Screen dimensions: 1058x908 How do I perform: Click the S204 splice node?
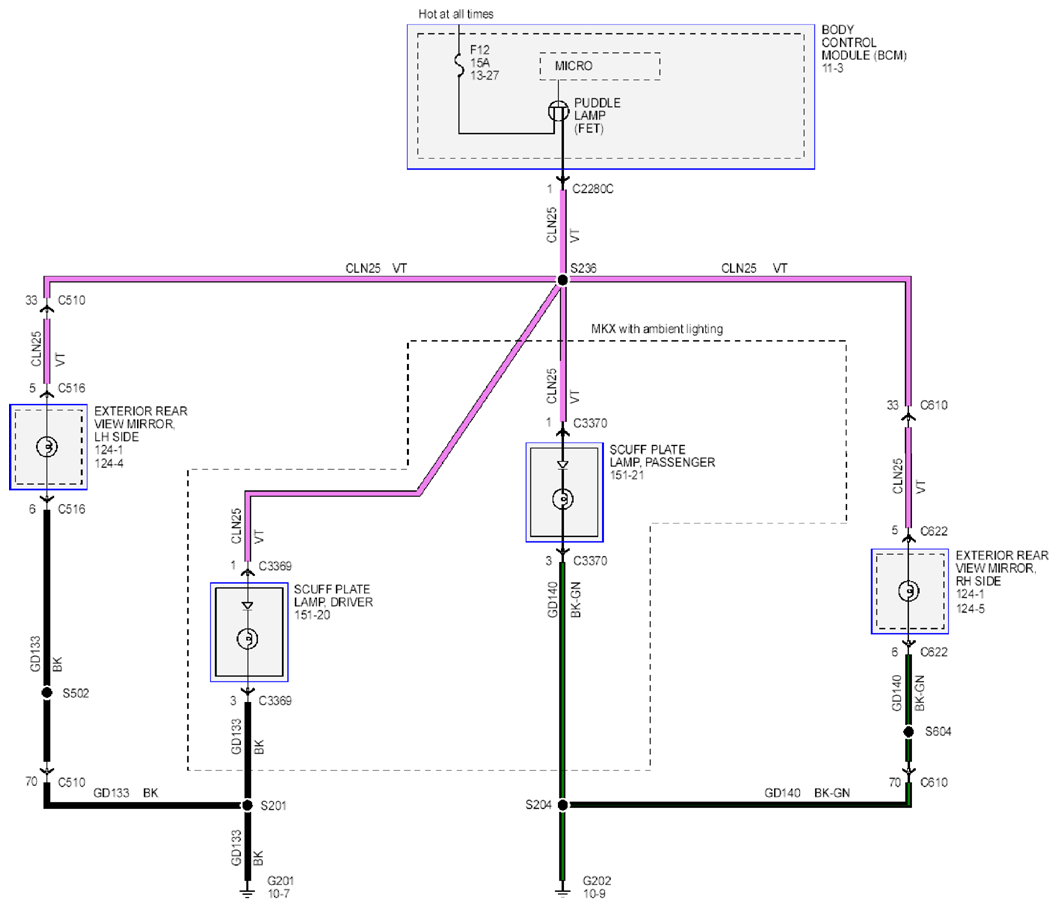[x=563, y=805]
